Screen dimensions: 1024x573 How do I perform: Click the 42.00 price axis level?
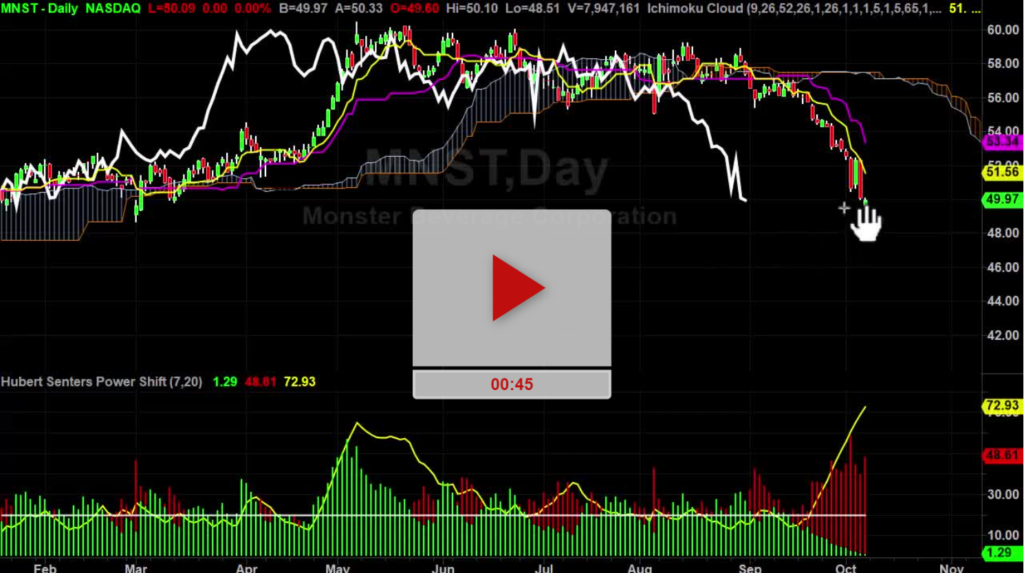click(x=1000, y=335)
